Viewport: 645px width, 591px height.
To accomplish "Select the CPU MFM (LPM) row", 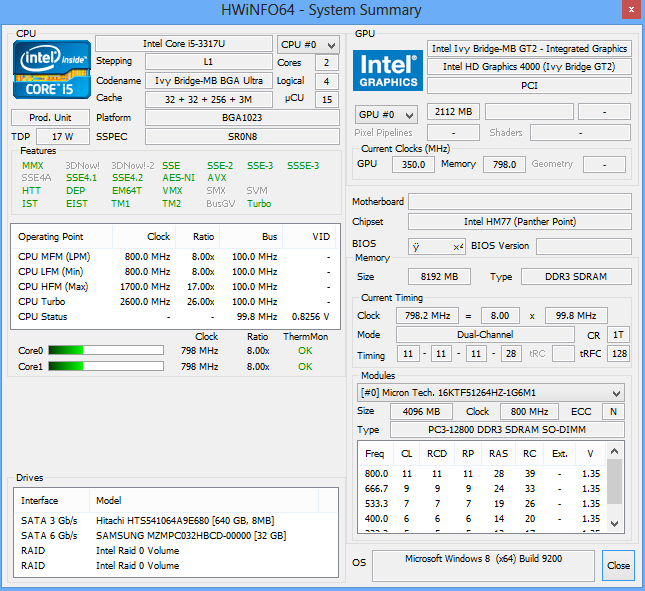I will (x=175, y=257).
